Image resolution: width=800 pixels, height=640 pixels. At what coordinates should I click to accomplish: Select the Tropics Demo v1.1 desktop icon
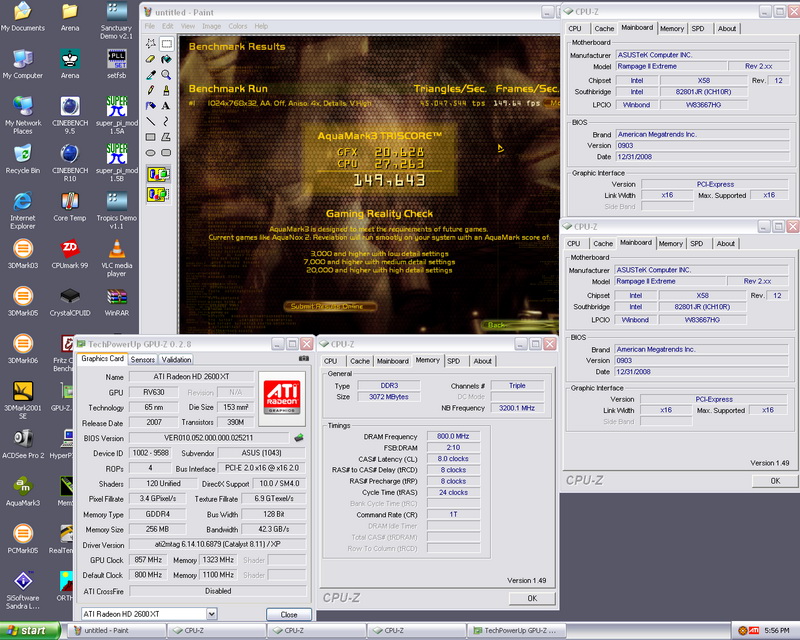(x=117, y=210)
